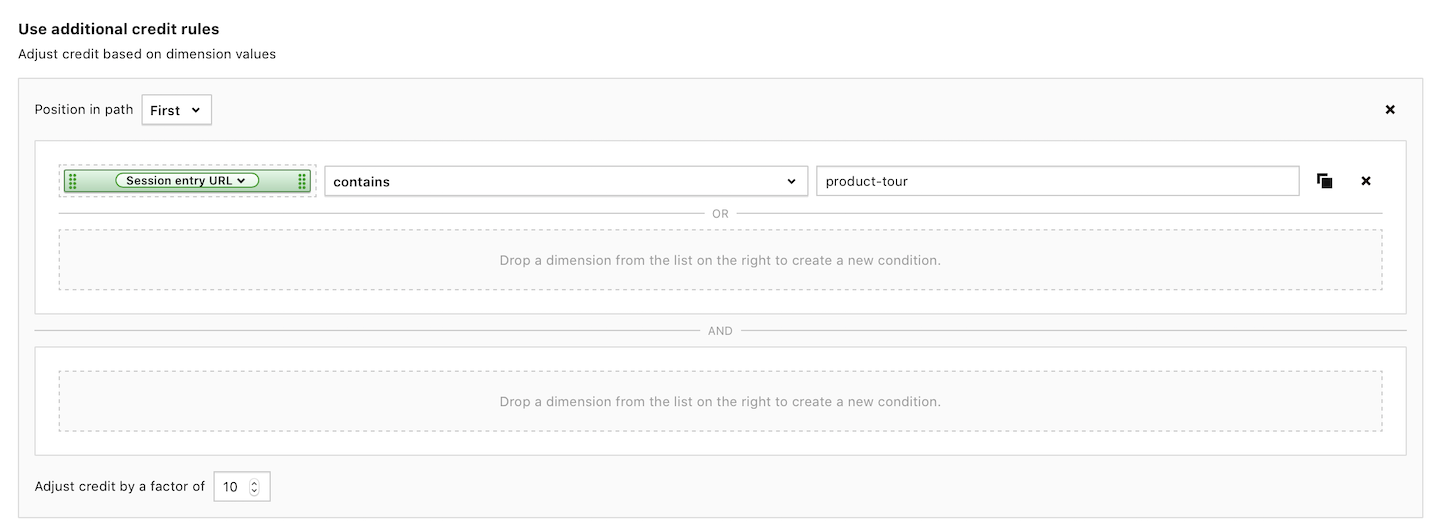Open the Position in path dropdown
This screenshot has height=531, width=1440.
176,110
